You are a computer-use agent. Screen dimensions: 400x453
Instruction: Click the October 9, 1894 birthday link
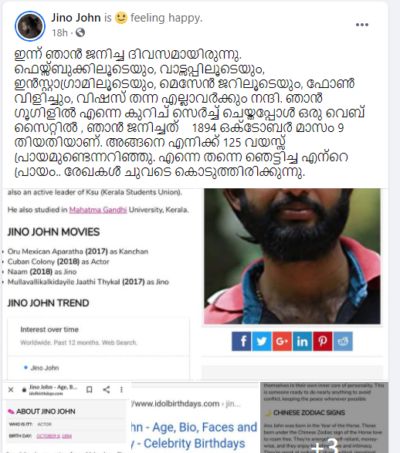point(54,436)
